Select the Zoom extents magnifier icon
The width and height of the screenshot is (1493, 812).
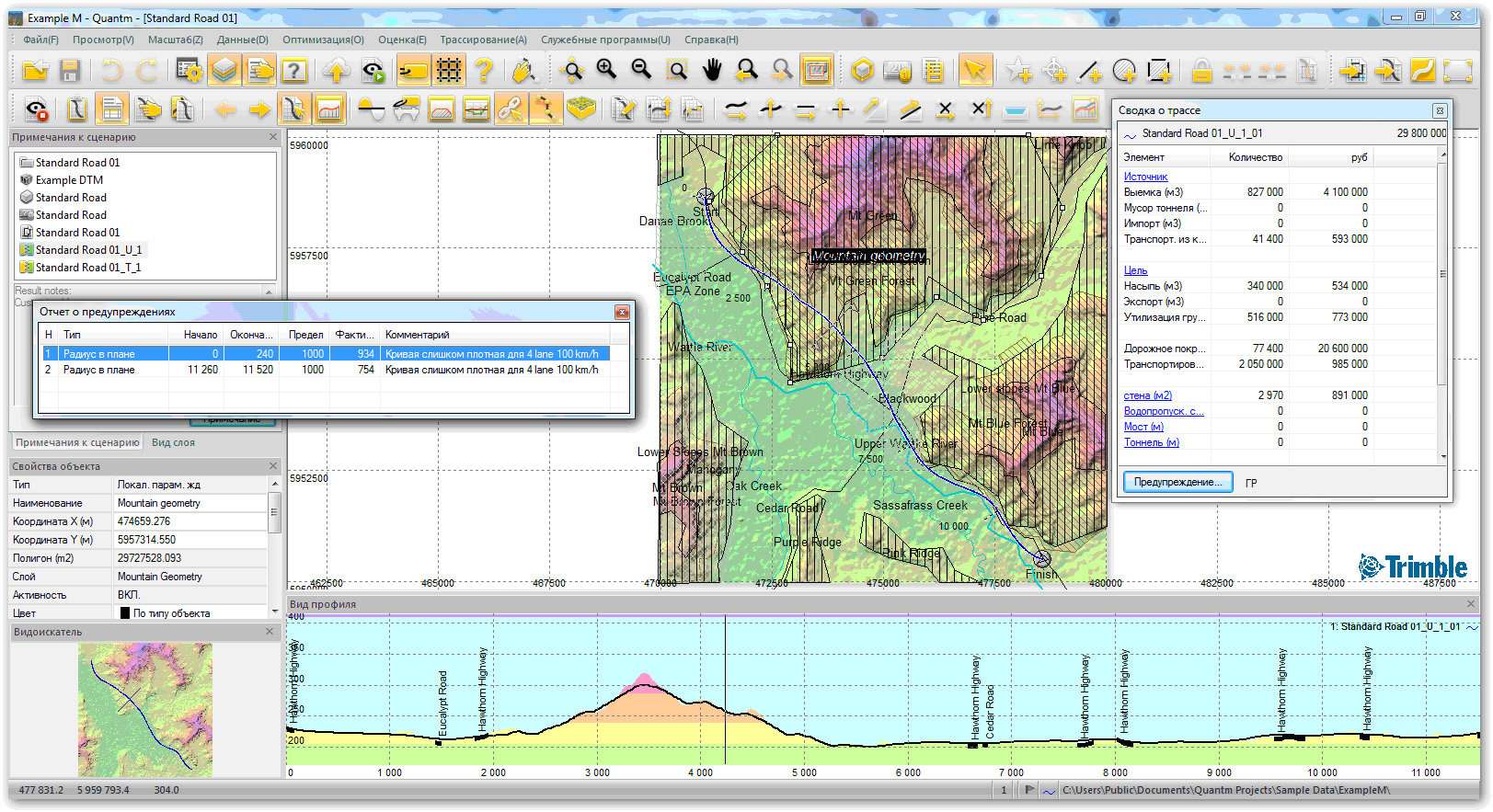click(x=572, y=70)
